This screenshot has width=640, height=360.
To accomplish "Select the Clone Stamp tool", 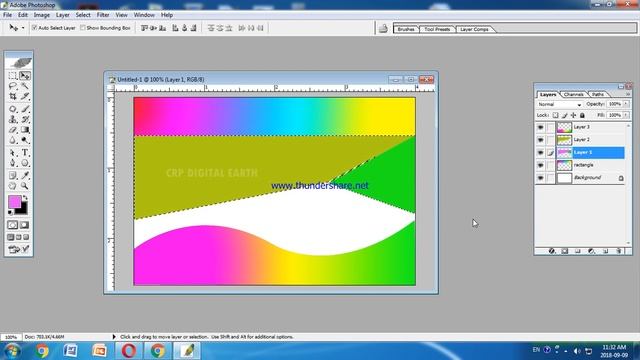I will click(x=13, y=120).
